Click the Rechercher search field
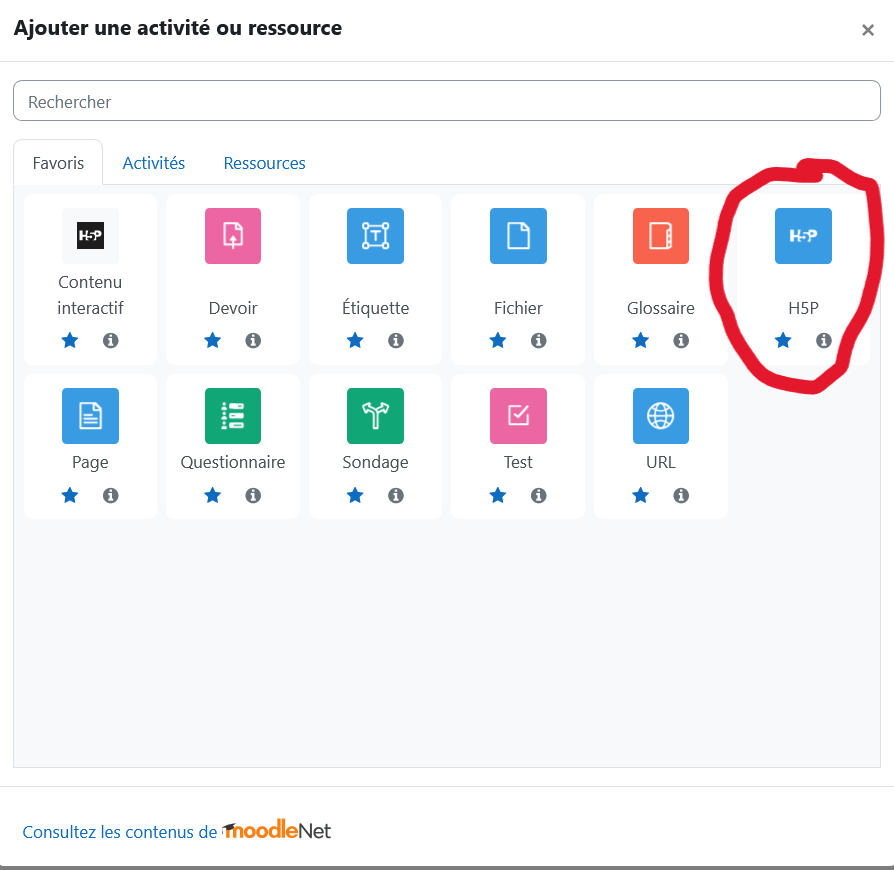This screenshot has height=870, width=894. click(x=447, y=101)
